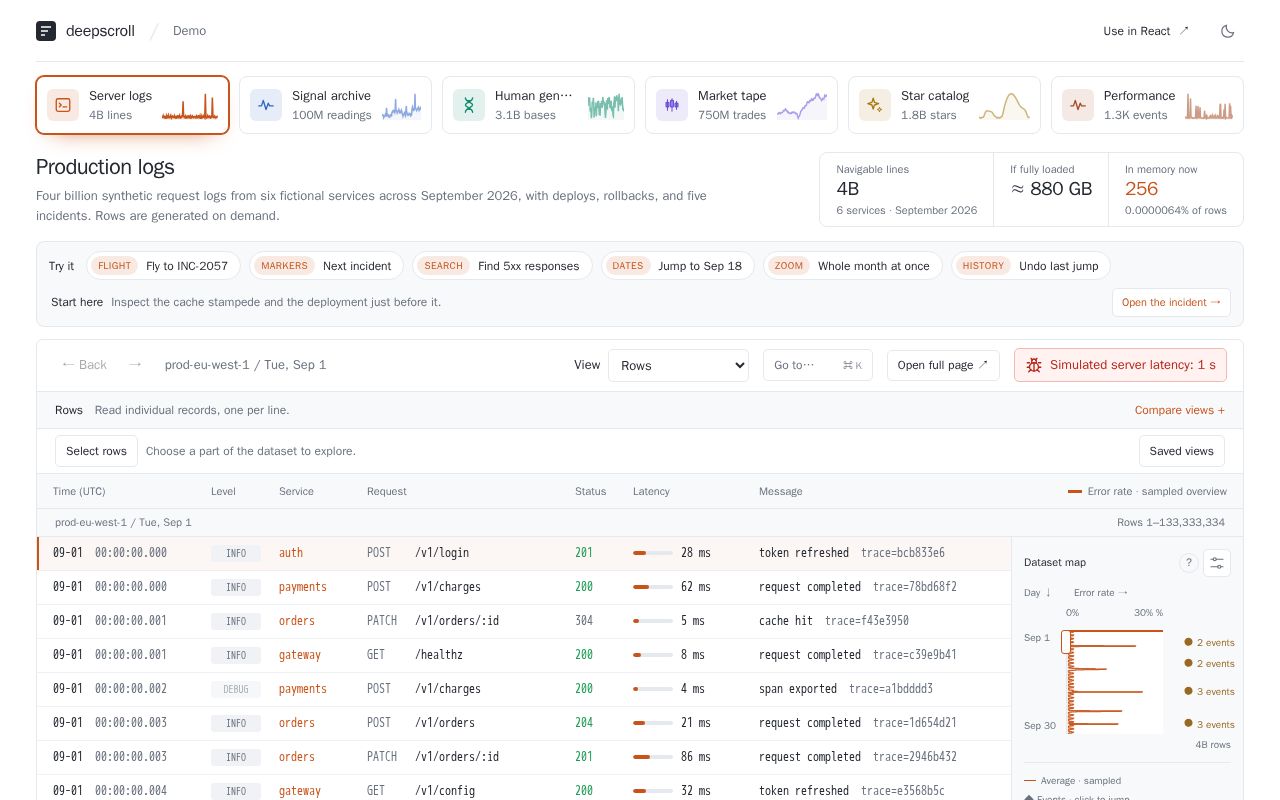Select the Server logs dataset tab
1280x800 pixels.
tap(133, 105)
